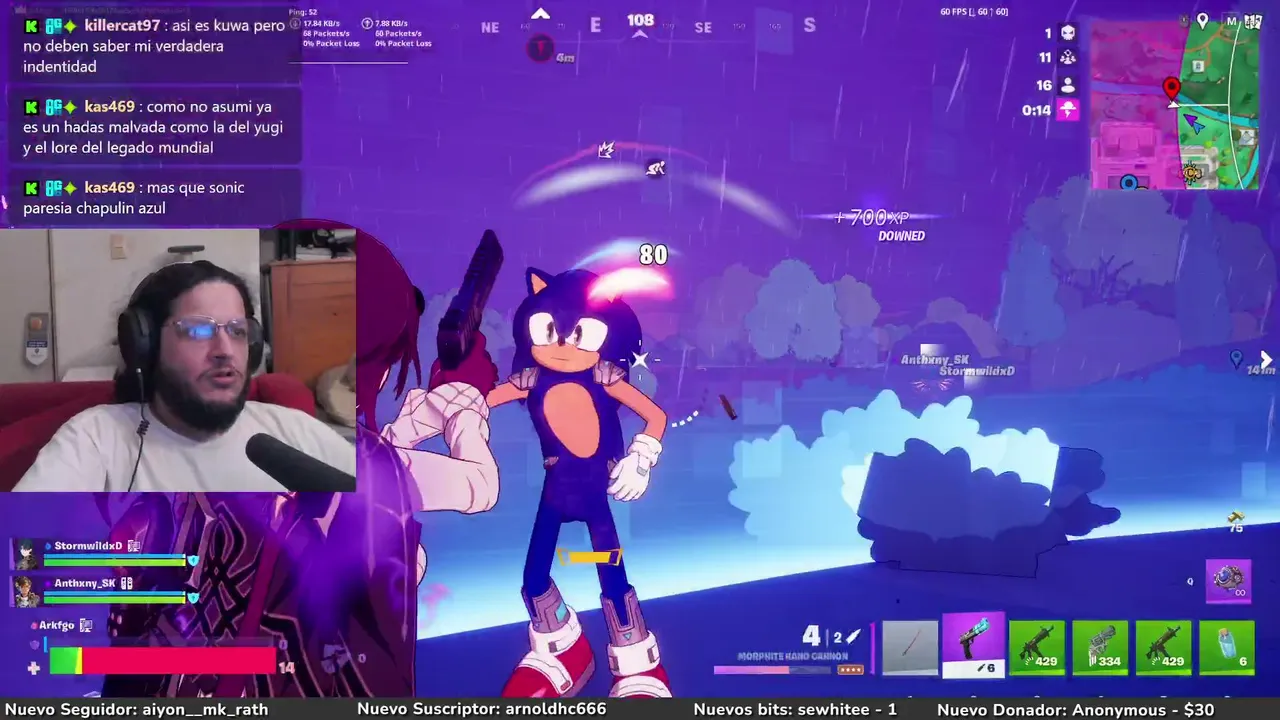Click the weapon rarity stars badge
The image size is (1280, 720).
pyautogui.click(x=850, y=670)
